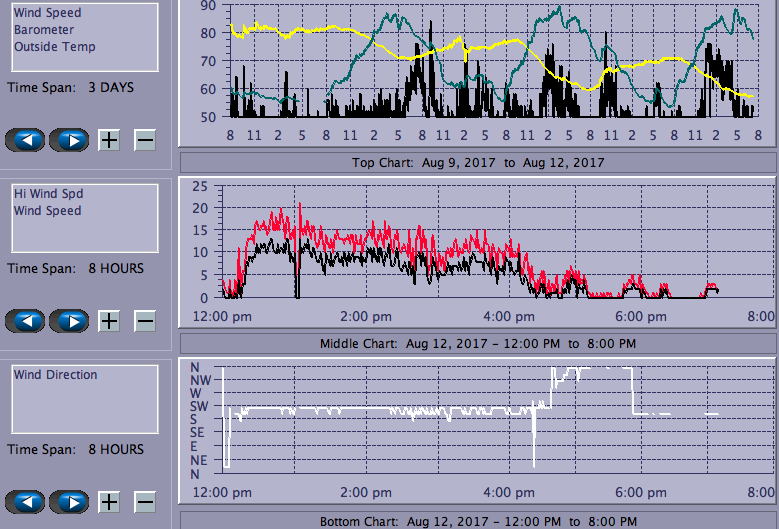Viewport: 779px width, 529px height.
Task: Click the back arrow for the top chart
Action: (26, 140)
